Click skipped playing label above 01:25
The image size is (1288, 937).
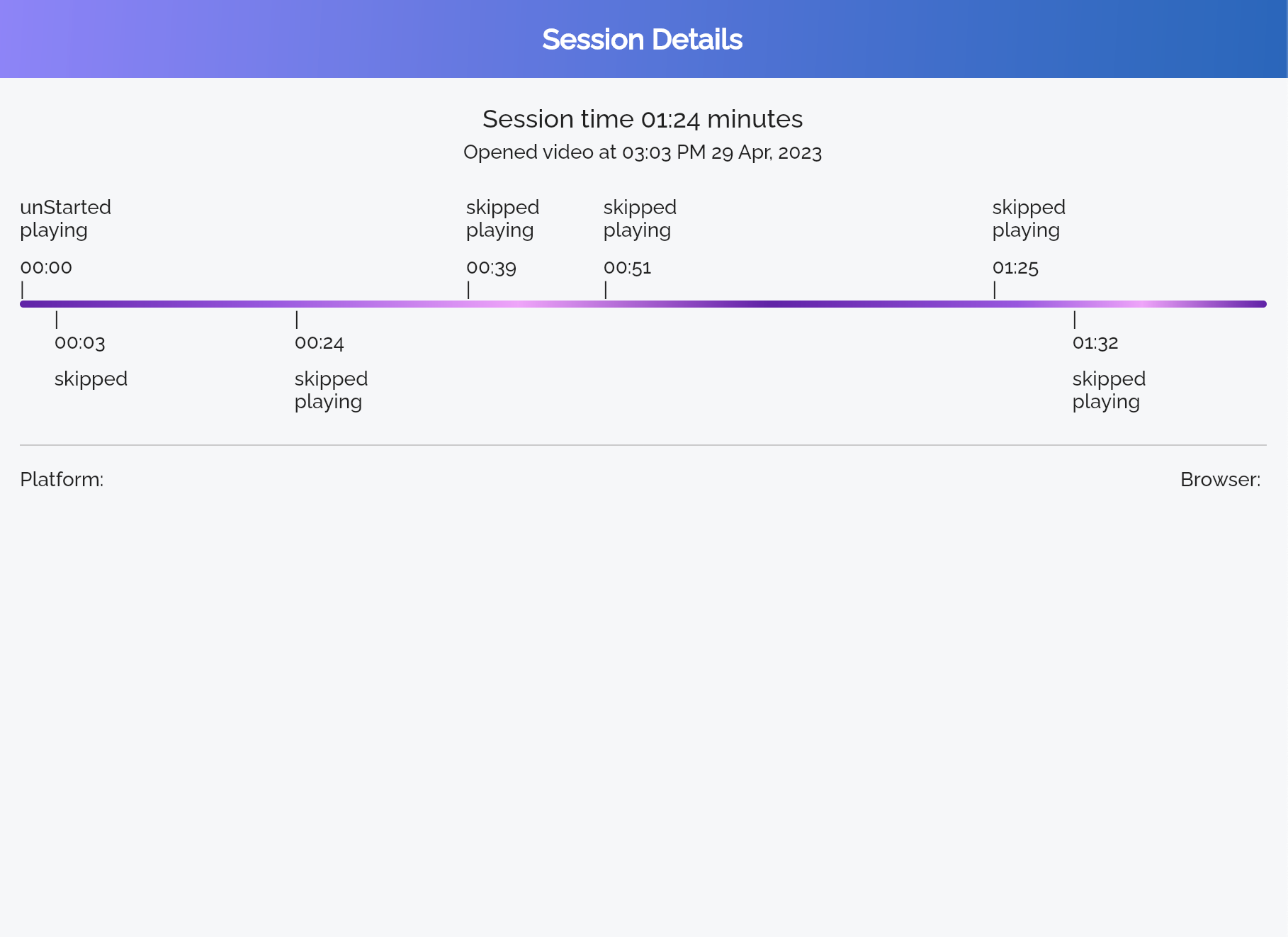coord(1029,218)
